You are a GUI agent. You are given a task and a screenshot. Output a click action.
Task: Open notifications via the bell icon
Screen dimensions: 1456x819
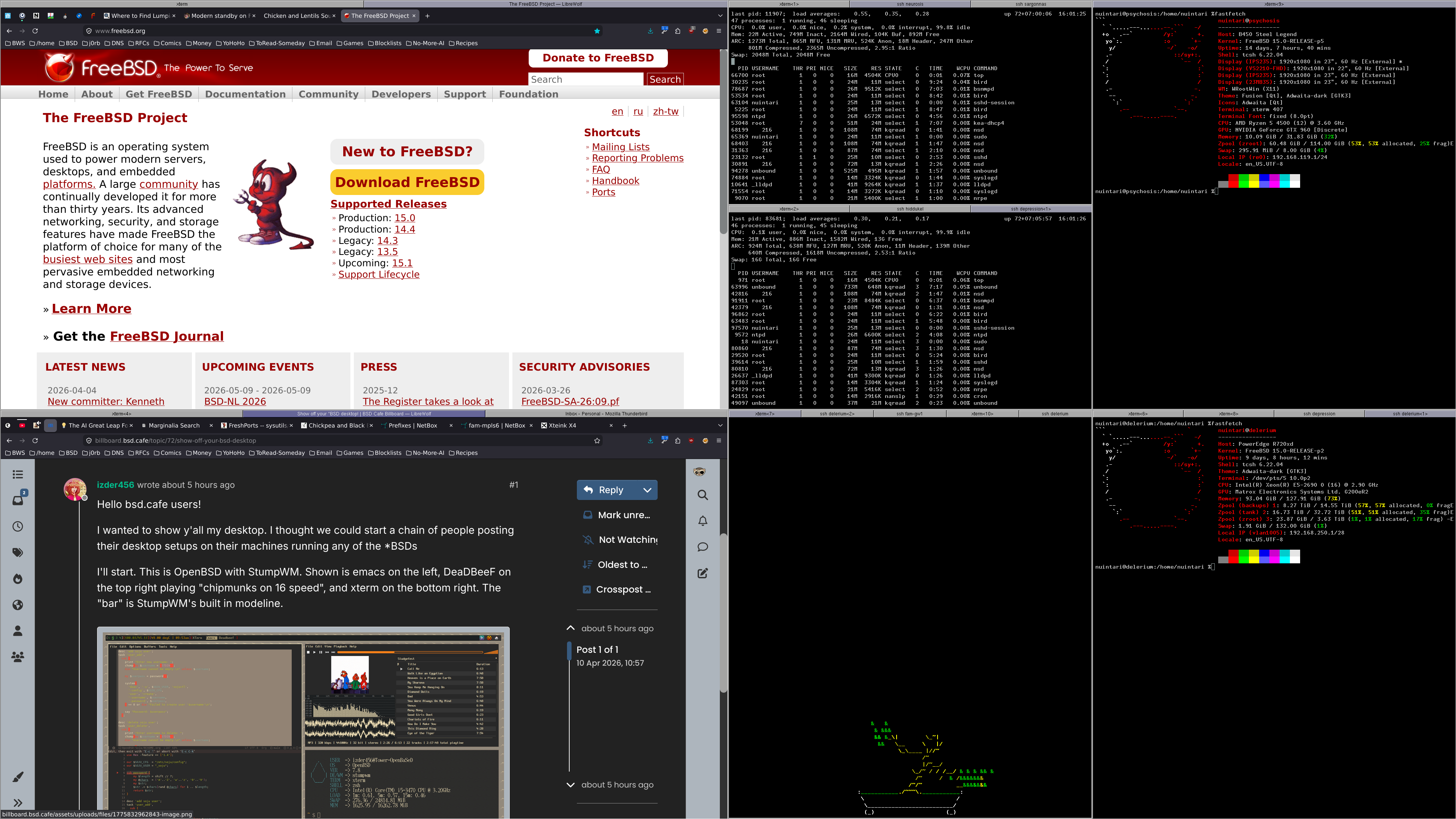click(702, 521)
